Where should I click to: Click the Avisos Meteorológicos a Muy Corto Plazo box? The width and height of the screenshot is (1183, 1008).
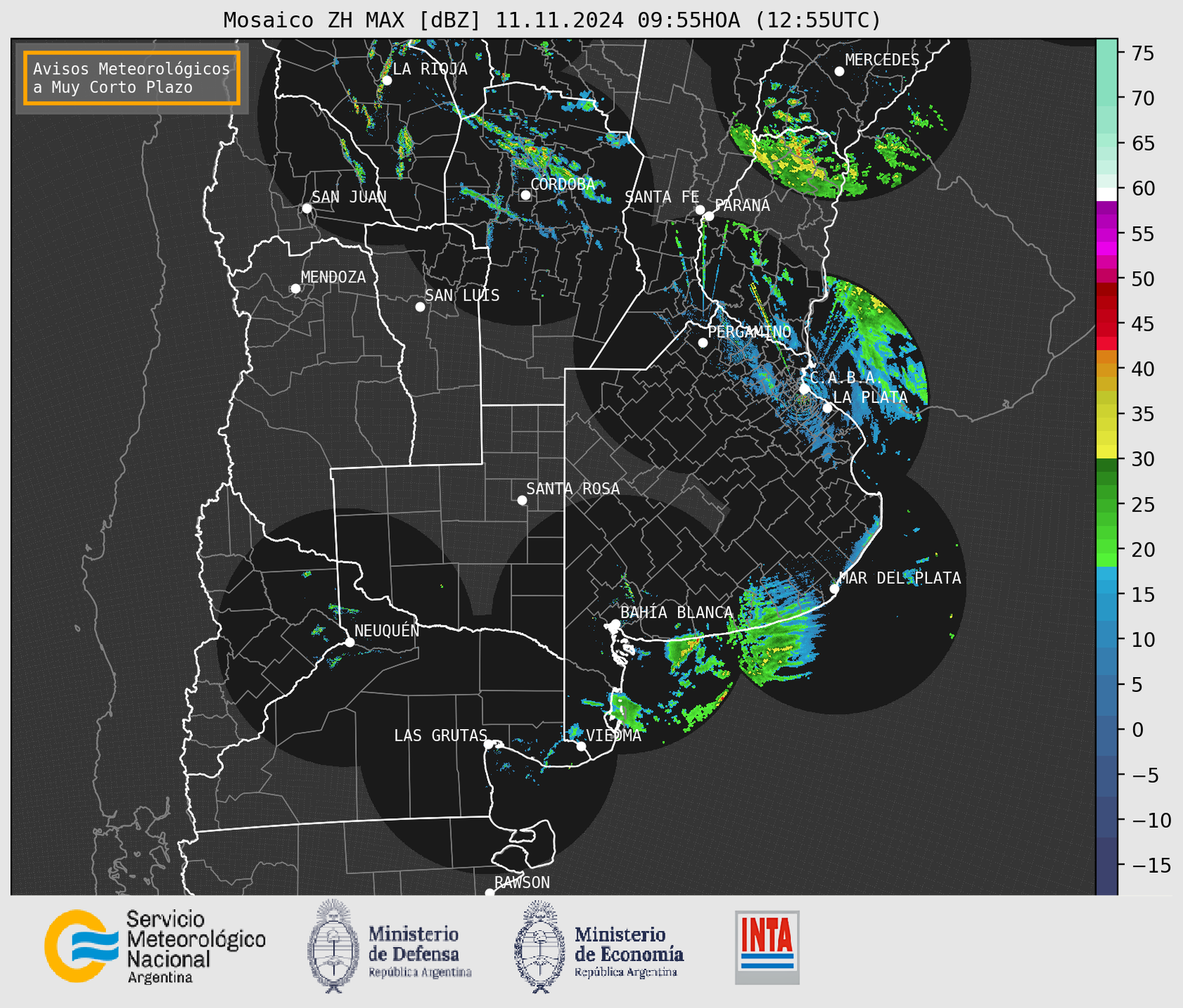pos(132,78)
